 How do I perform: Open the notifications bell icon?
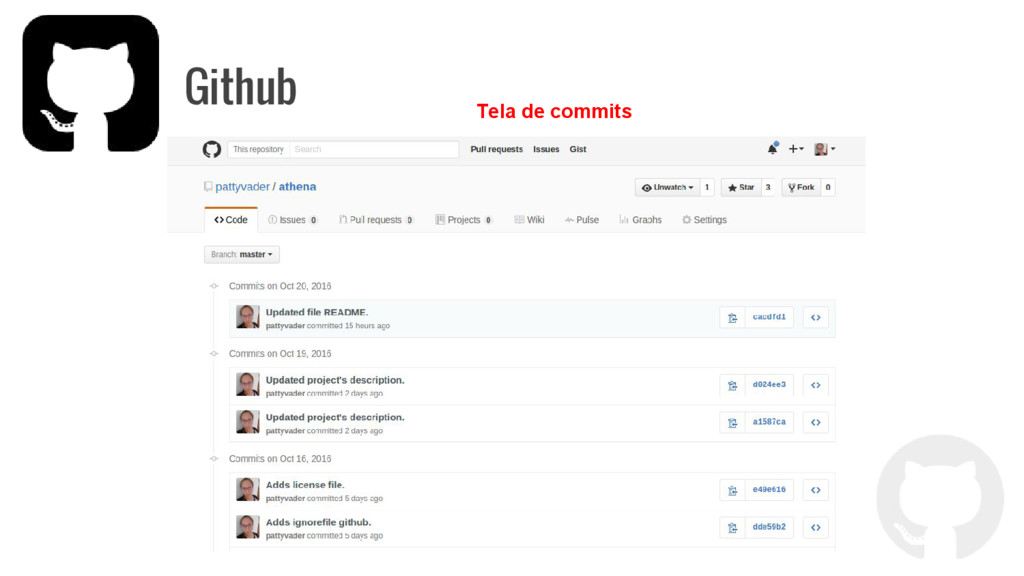773,148
